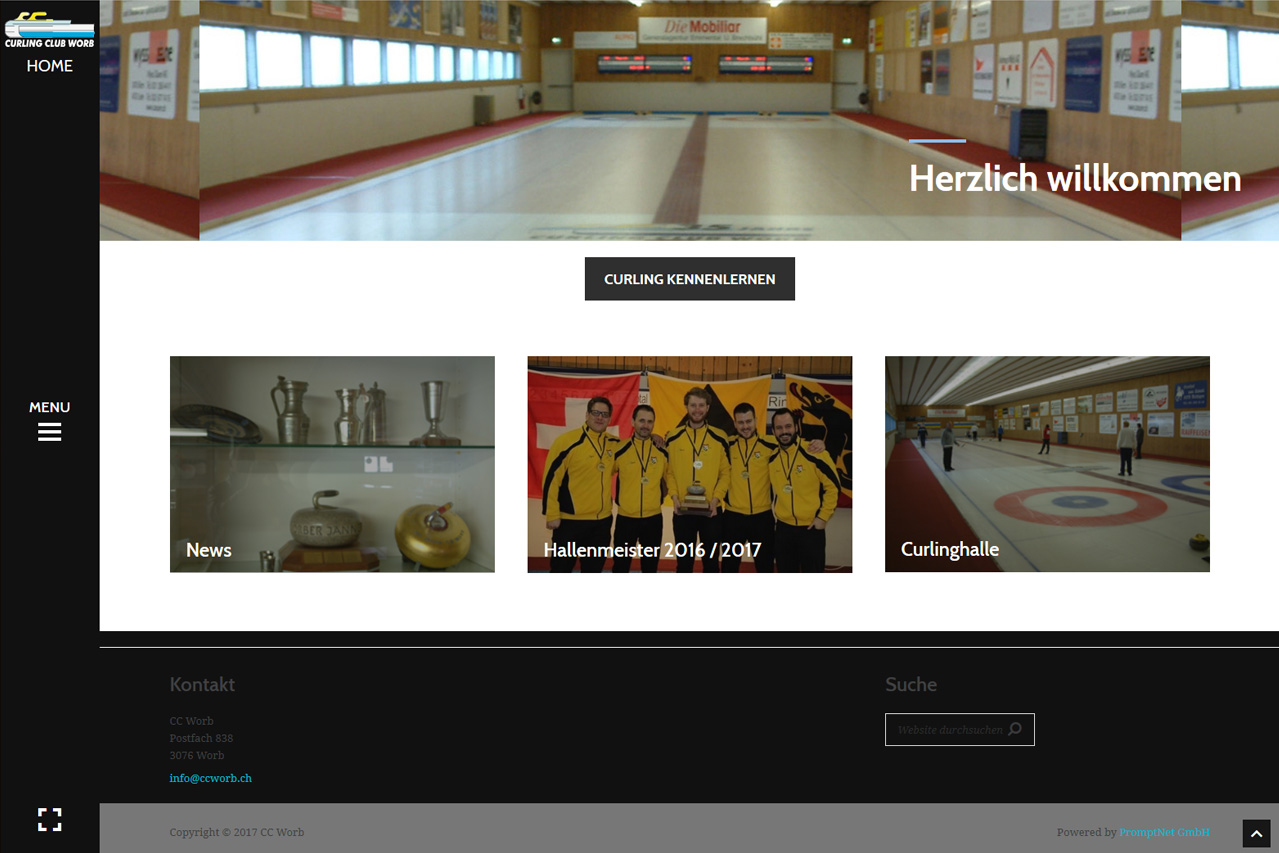
Task: Open the info@ccworb.ch email link
Action: pos(210,778)
